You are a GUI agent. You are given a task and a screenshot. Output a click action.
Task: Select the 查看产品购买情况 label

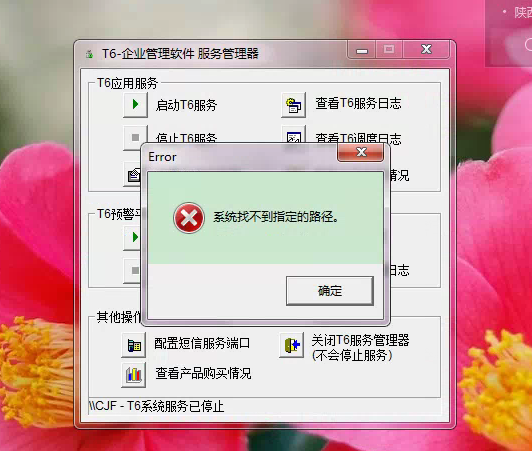[203, 374]
